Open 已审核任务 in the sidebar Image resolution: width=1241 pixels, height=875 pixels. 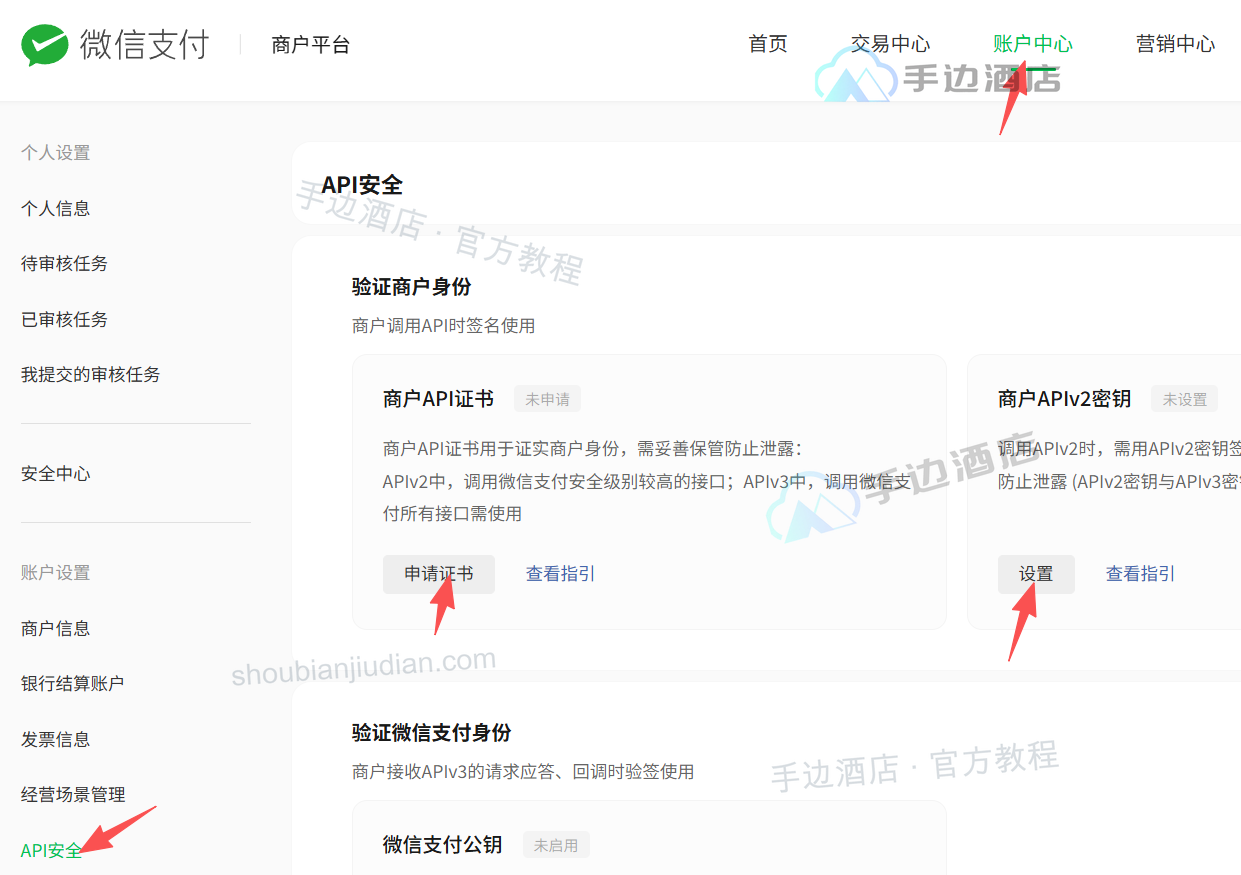65,319
